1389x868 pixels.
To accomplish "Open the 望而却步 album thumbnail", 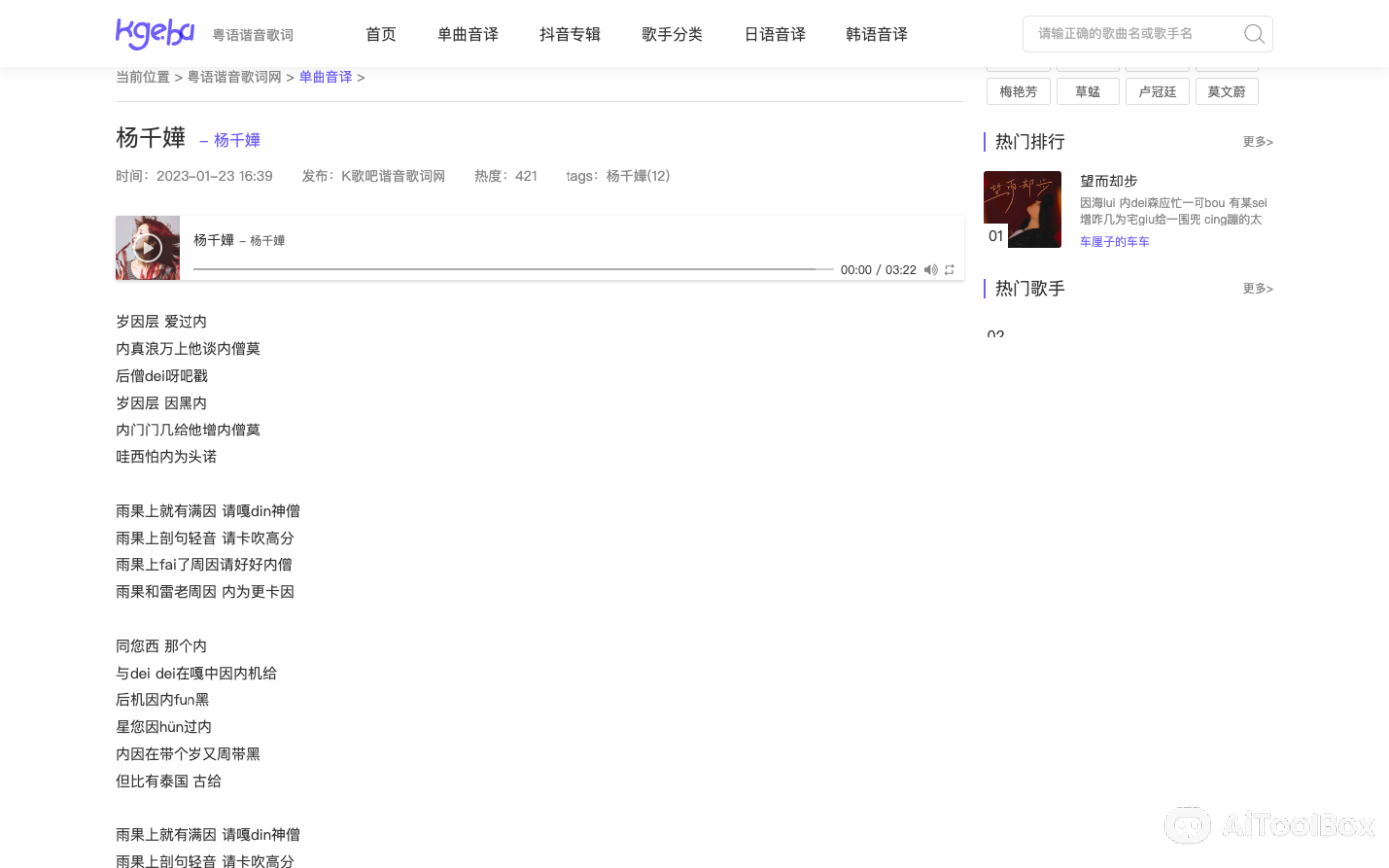I will point(1022,209).
